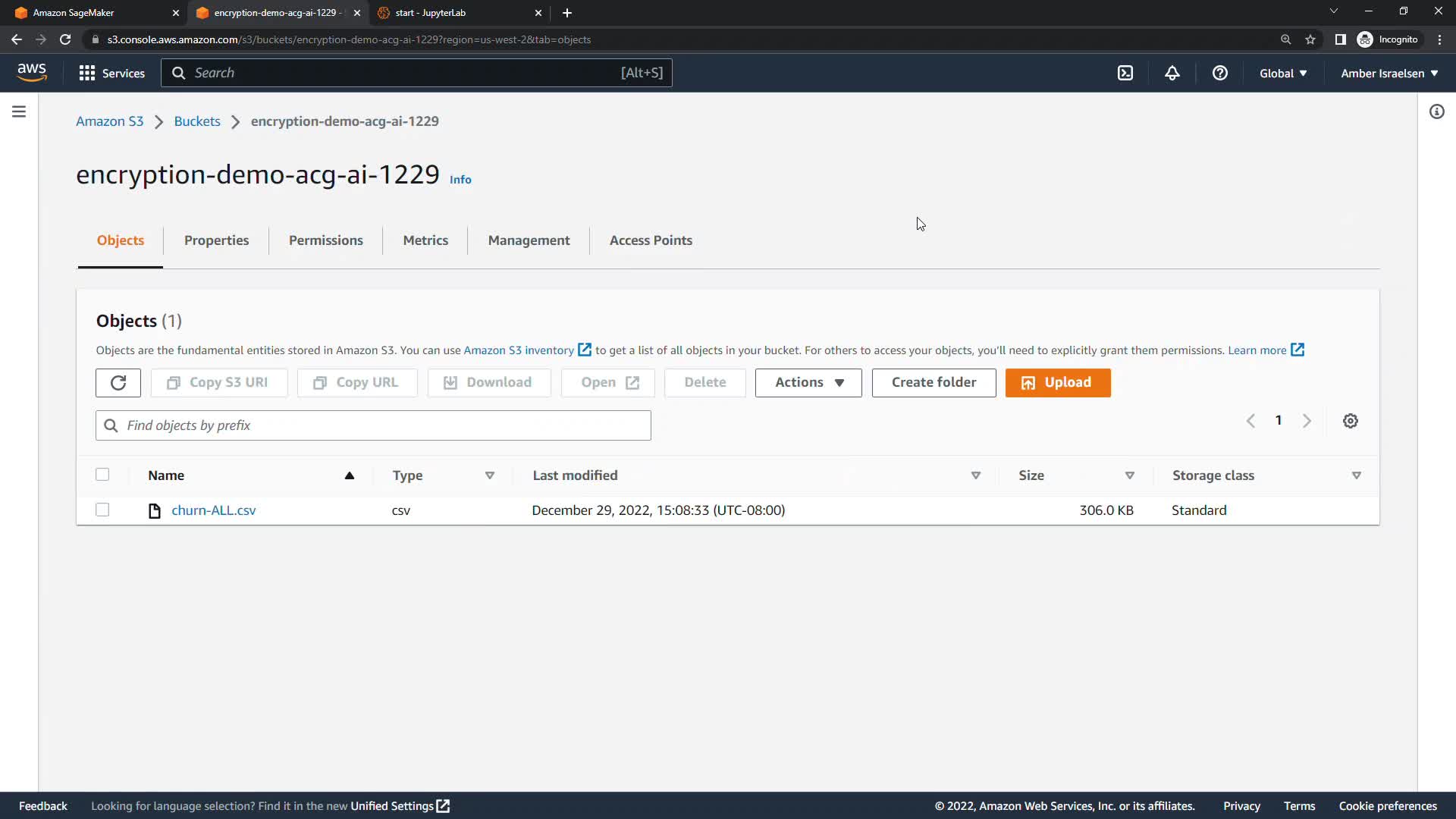Open the churn-ALL.csv object link

pos(214,510)
